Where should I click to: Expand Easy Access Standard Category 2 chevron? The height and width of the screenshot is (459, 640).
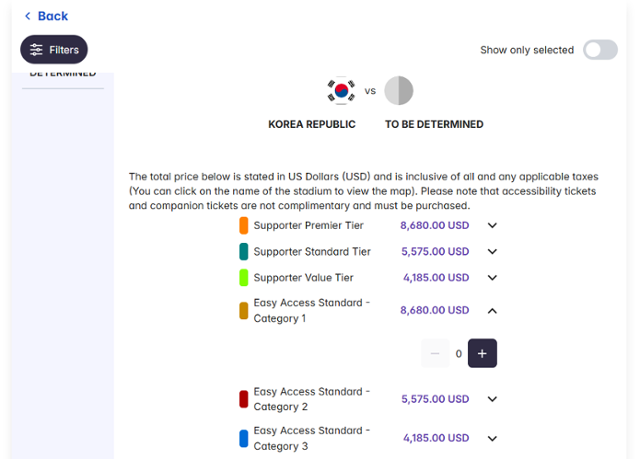click(x=492, y=399)
